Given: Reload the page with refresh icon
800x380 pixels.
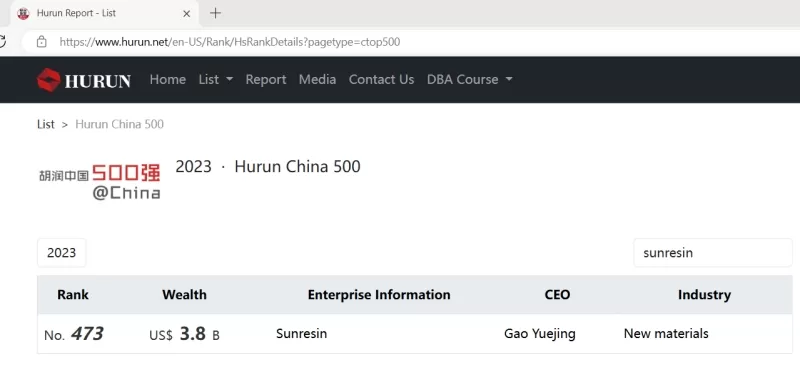Looking at the screenshot, I should pyautogui.click(x=3, y=42).
